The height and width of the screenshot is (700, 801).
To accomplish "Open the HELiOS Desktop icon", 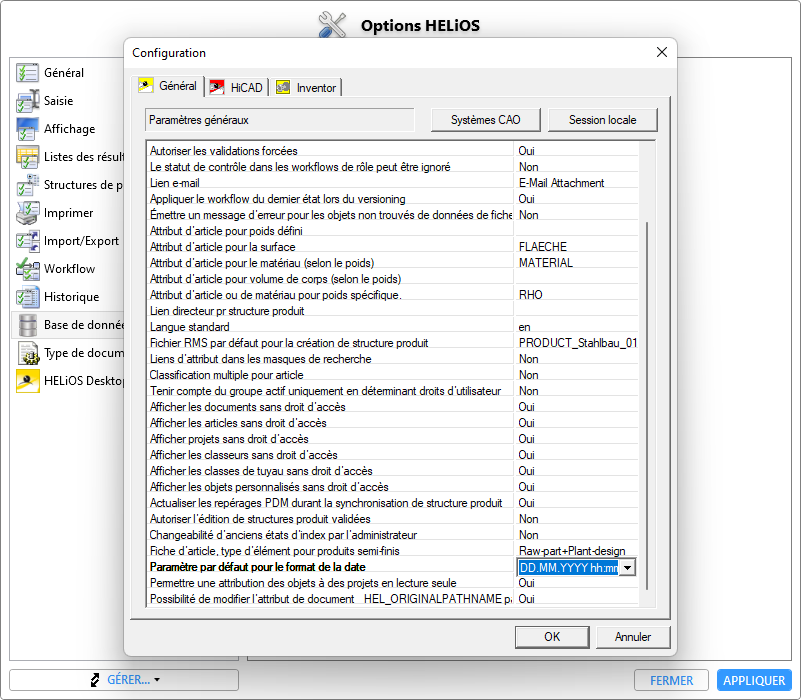I will pyautogui.click(x=27, y=381).
